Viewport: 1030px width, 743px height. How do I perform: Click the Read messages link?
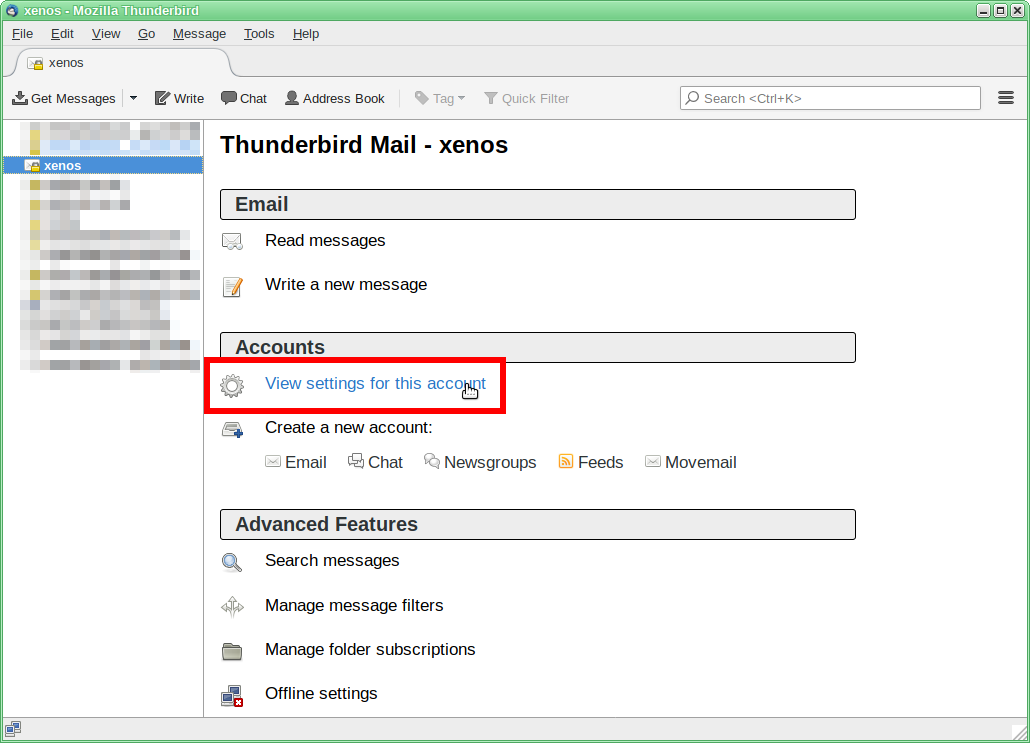point(325,240)
